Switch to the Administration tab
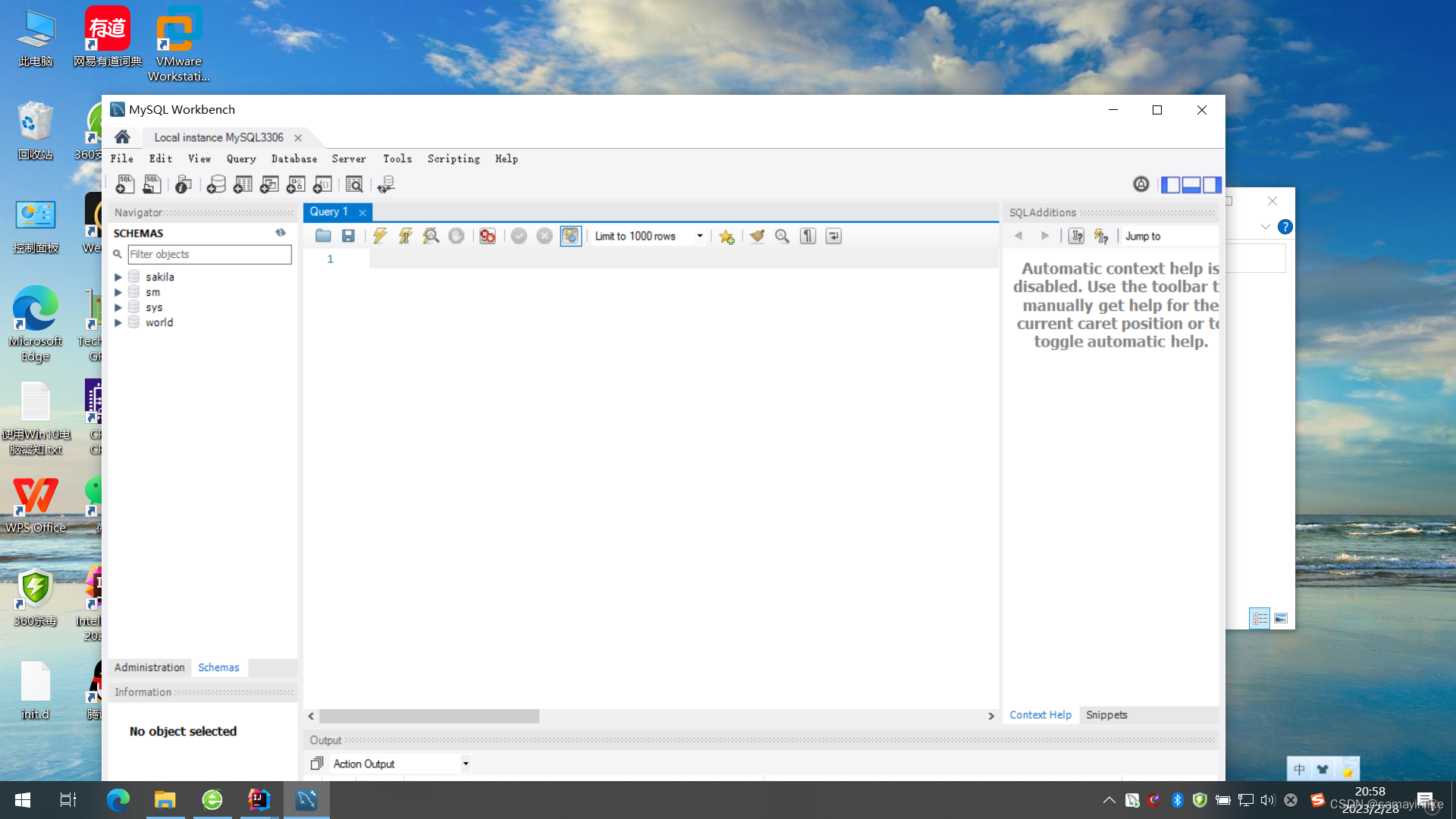The width and height of the screenshot is (1456, 819). (x=149, y=667)
